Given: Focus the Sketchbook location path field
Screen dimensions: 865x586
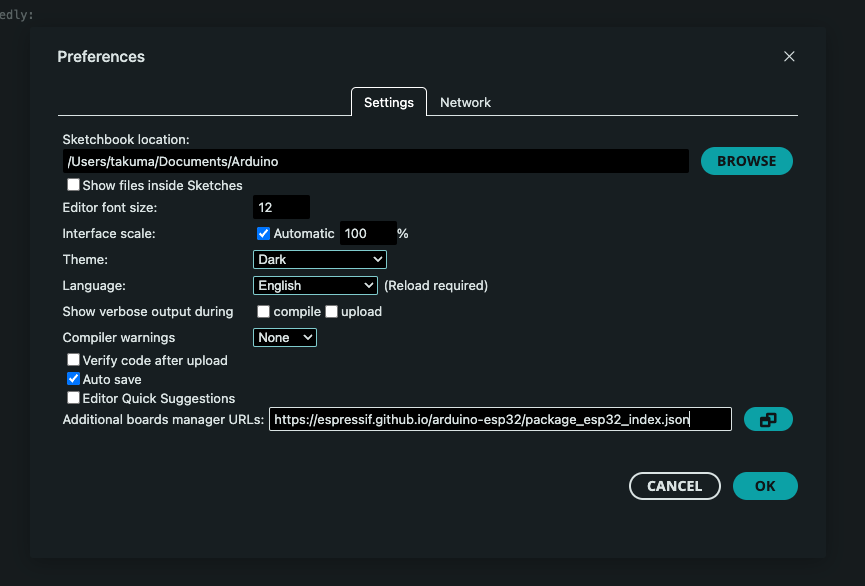Looking at the screenshot, I should click(376, 161).
